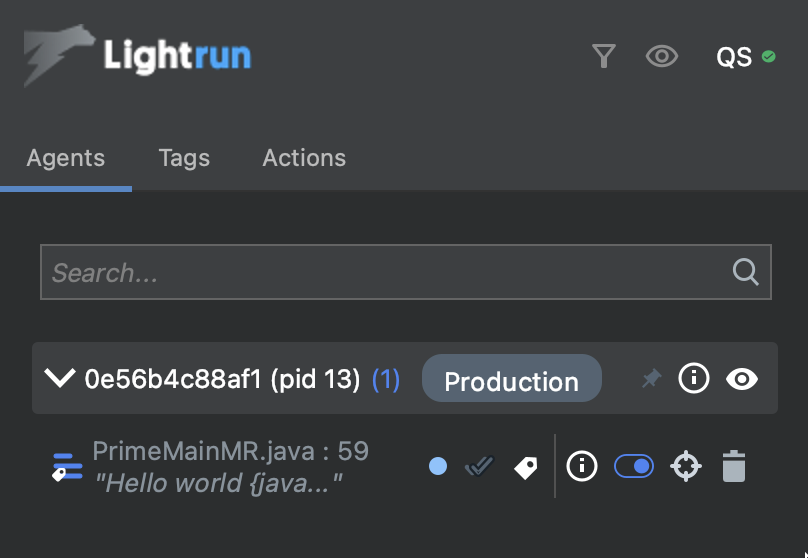Toggle the header eye visibility icon
This screenshot has width=808, height=558.
(x=661, y=56)
